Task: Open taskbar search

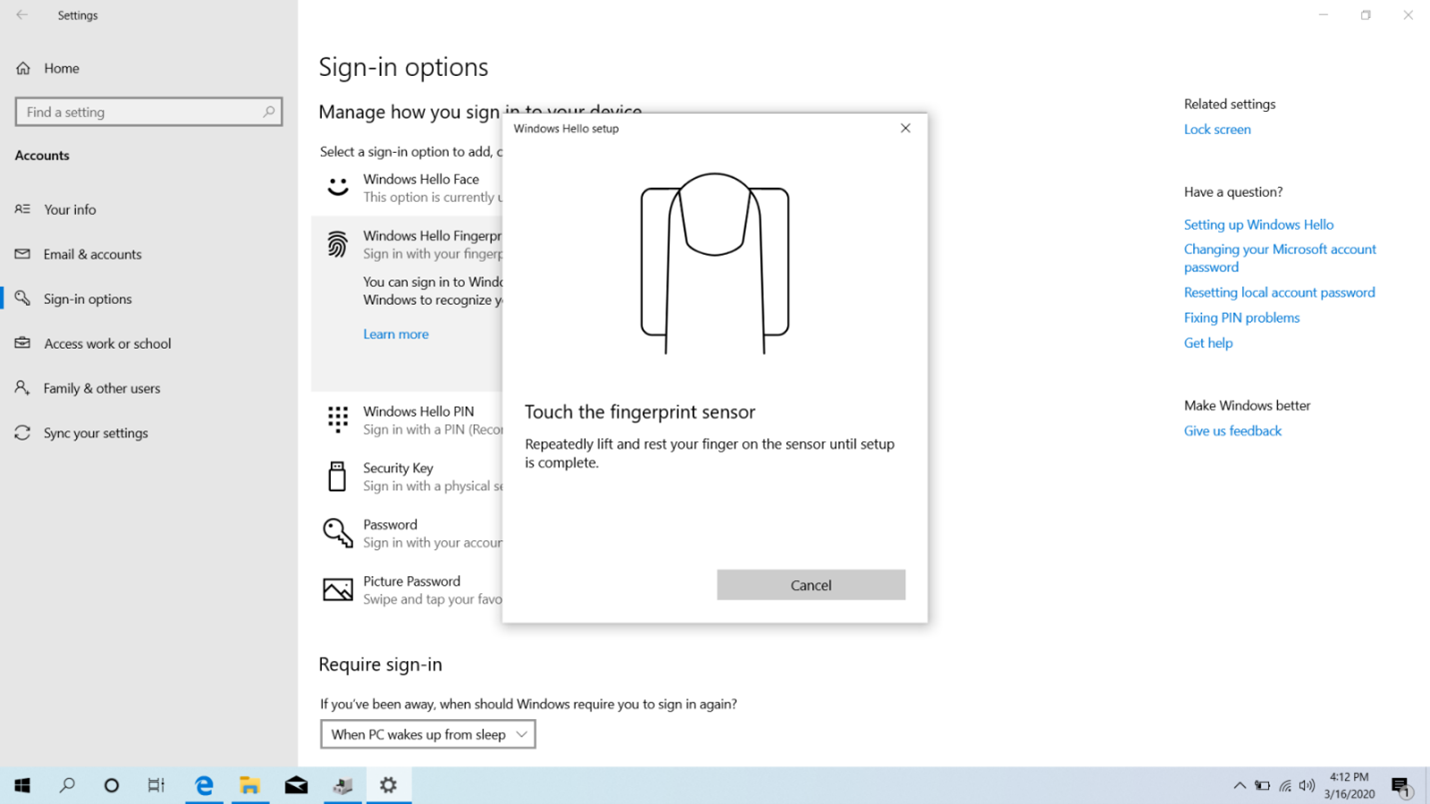Action: pos(67,786)
